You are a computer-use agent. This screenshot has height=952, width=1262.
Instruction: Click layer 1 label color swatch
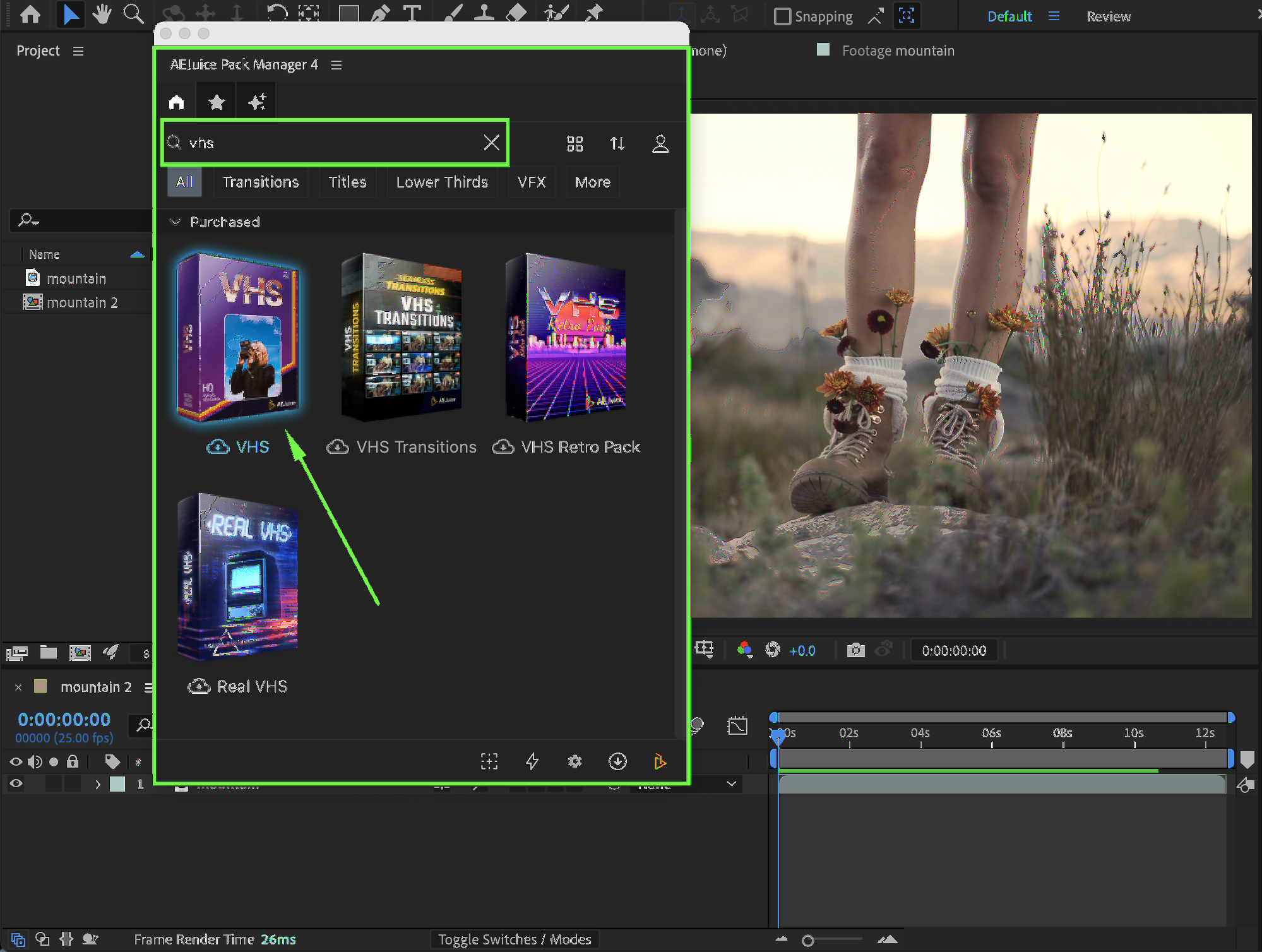(x=117, y=784)
